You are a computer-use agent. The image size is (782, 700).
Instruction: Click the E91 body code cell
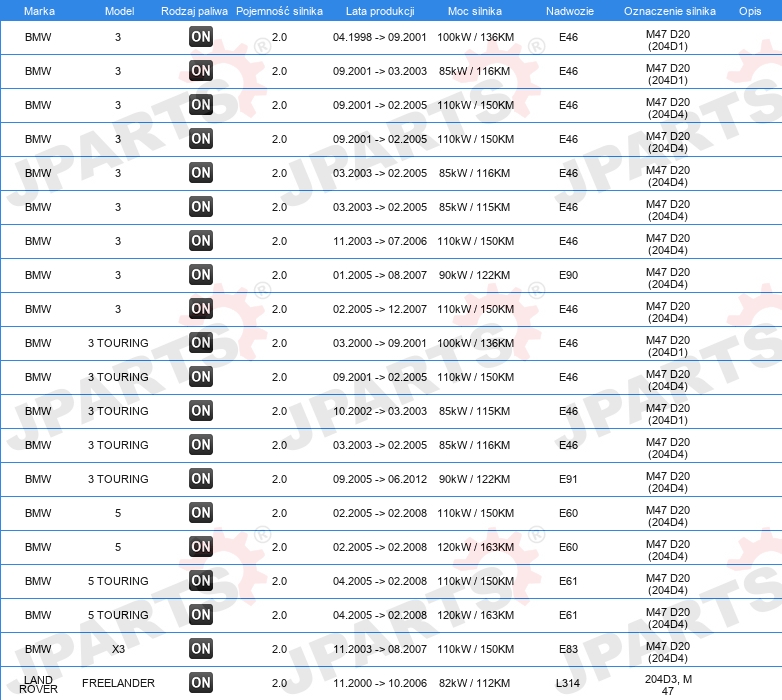click(x=568, y=479)
